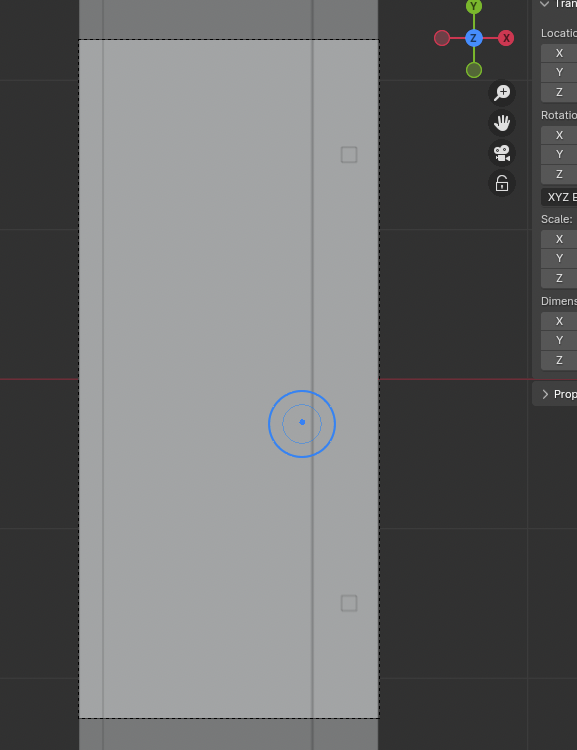This screenshot has height=750, width=577.
Task: Click the green Y axis gizmo circle
Action: point(474,6)
